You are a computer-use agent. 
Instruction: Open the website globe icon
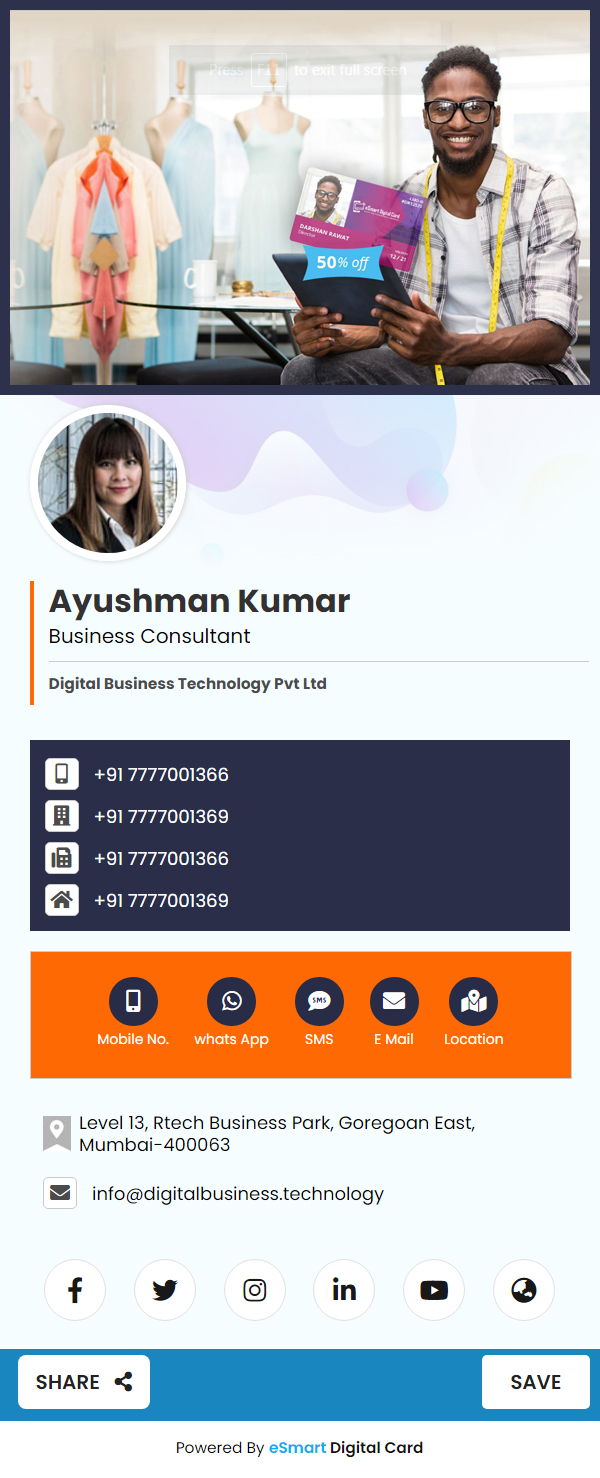pos(524,1290)
